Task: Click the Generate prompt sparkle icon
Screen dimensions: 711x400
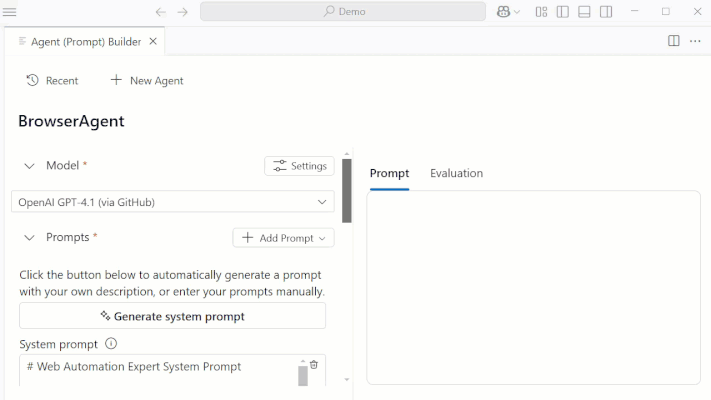Action: (x=105, y=316)
